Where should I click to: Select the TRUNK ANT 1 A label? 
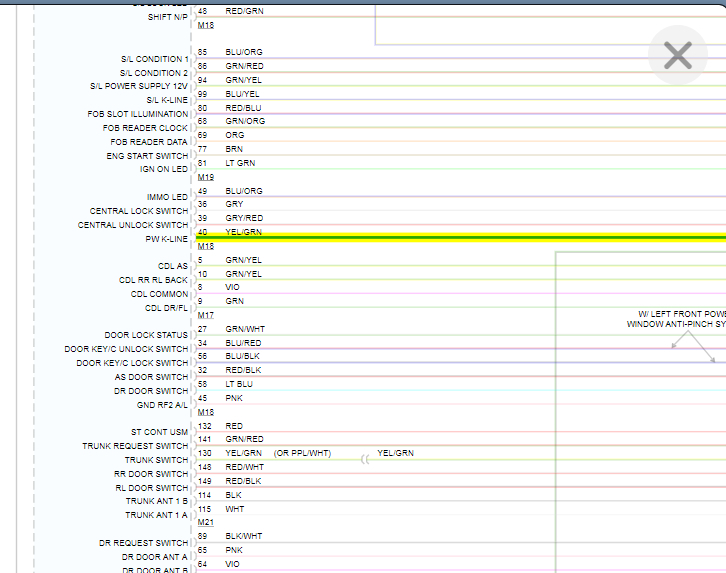[x=156, y=515]
